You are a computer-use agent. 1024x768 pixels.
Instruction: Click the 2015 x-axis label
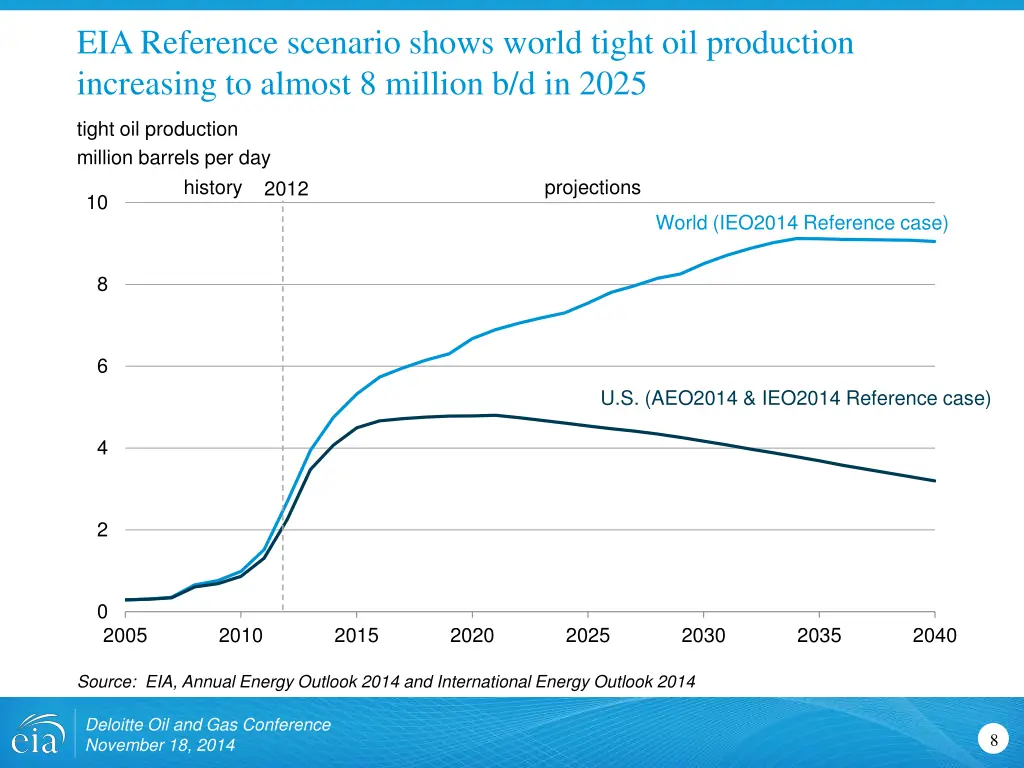click(x=356, y=636)
